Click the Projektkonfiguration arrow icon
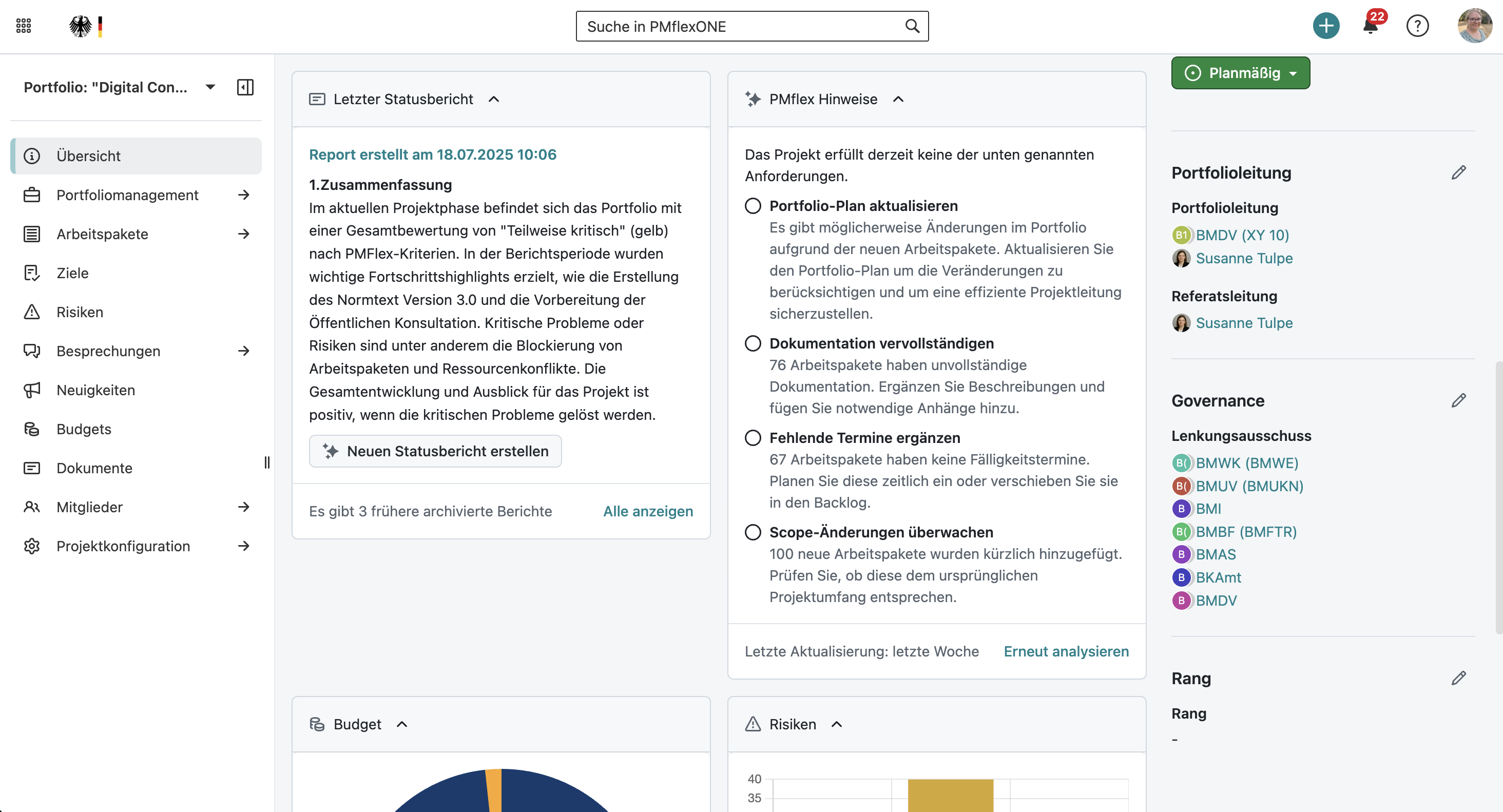Viewport: 1503px width, 812px height. click(x=244, y=546)
